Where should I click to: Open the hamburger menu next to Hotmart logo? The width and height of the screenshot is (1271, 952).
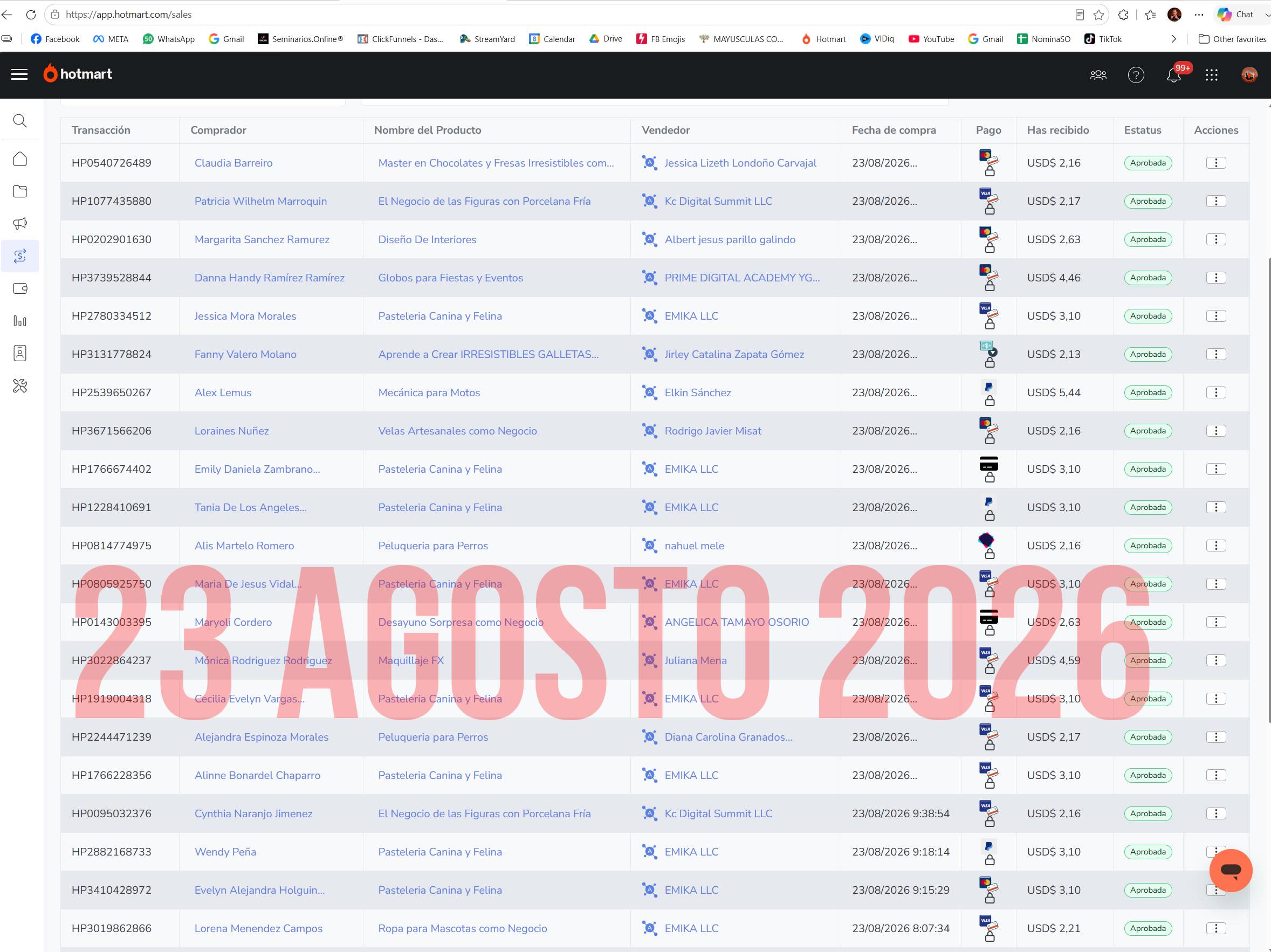pos(19,74)
